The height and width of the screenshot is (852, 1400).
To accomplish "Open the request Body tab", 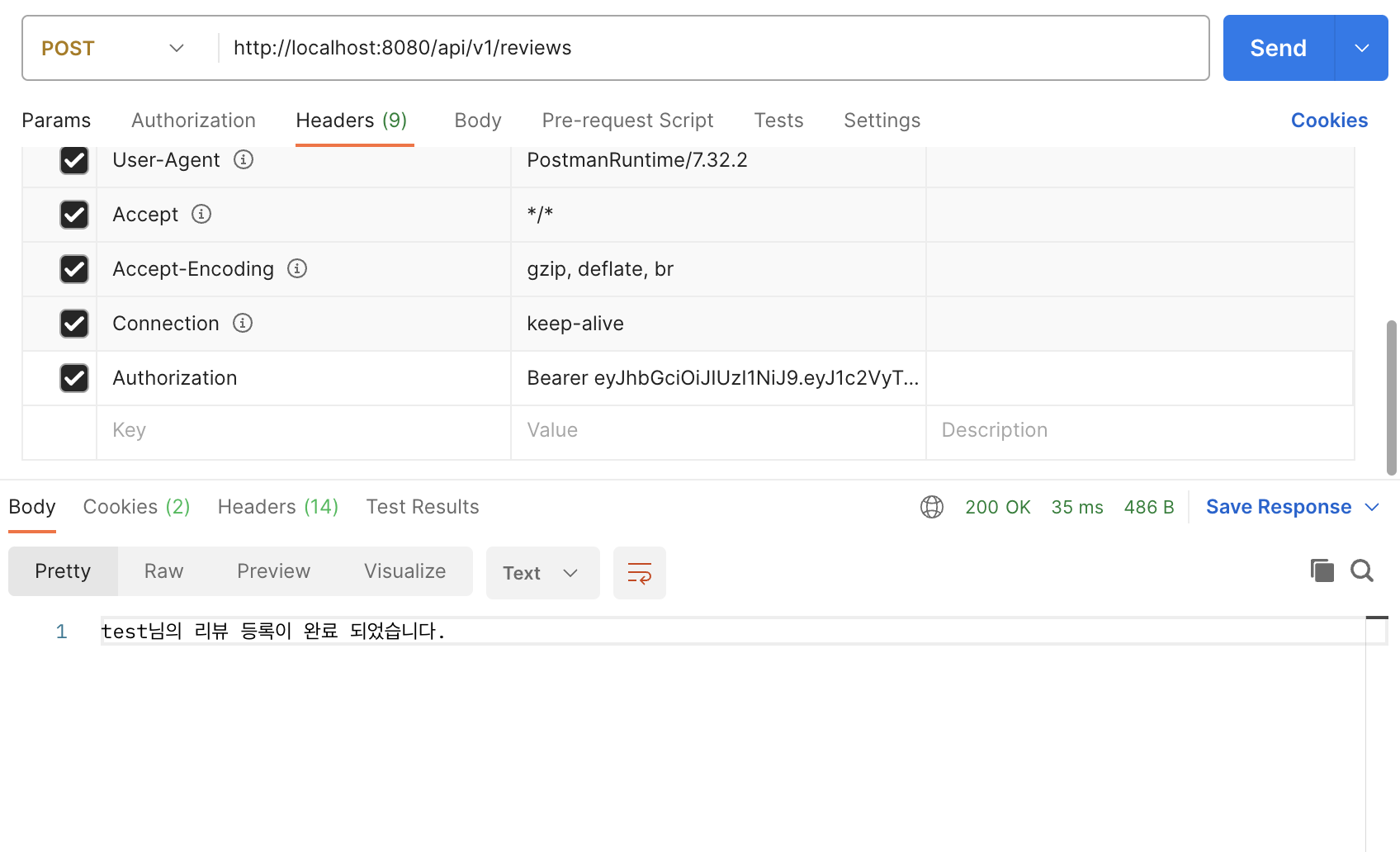I will point(478,121).
